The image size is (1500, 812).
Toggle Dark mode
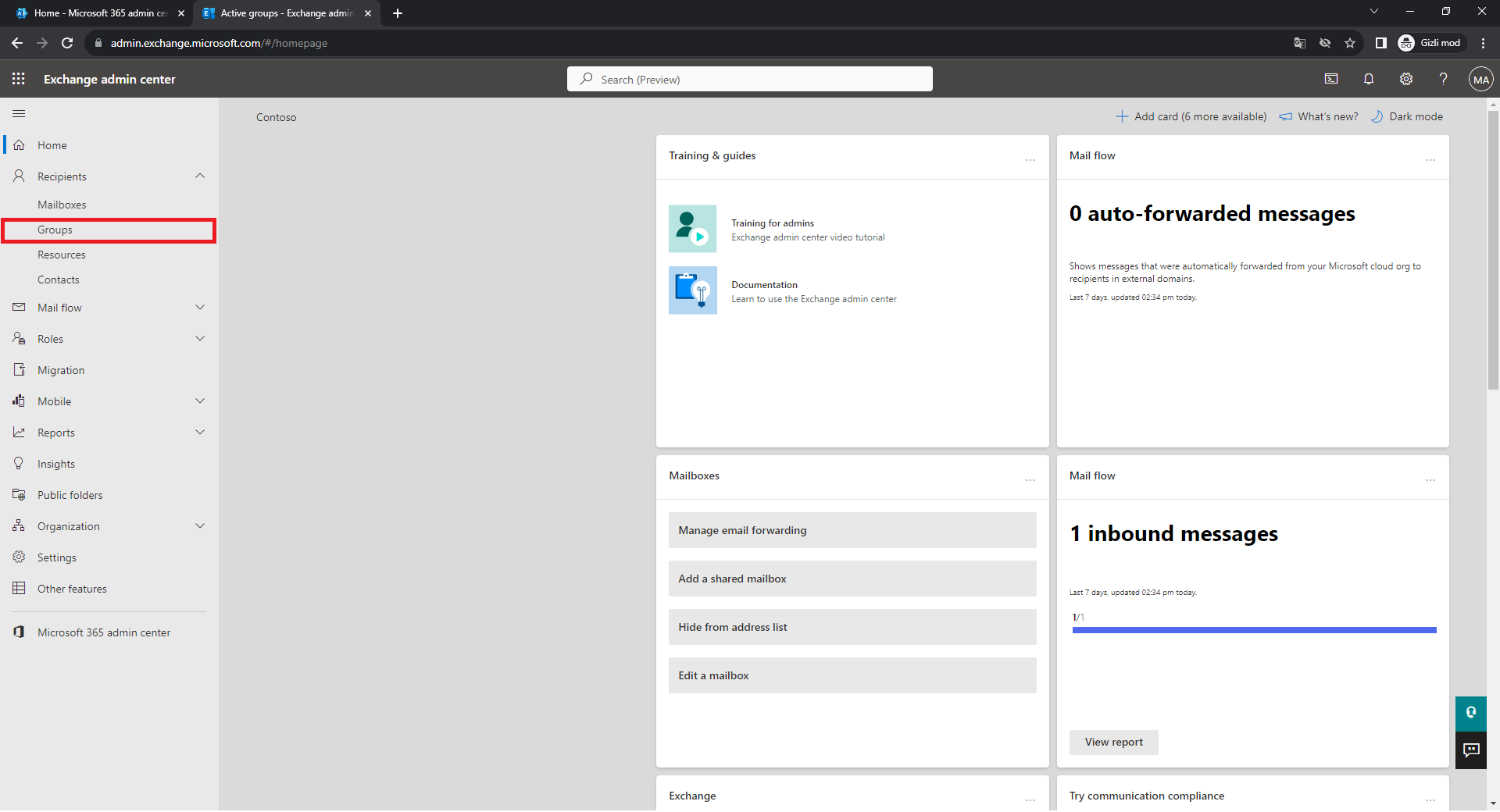[x=1407, y=116]
